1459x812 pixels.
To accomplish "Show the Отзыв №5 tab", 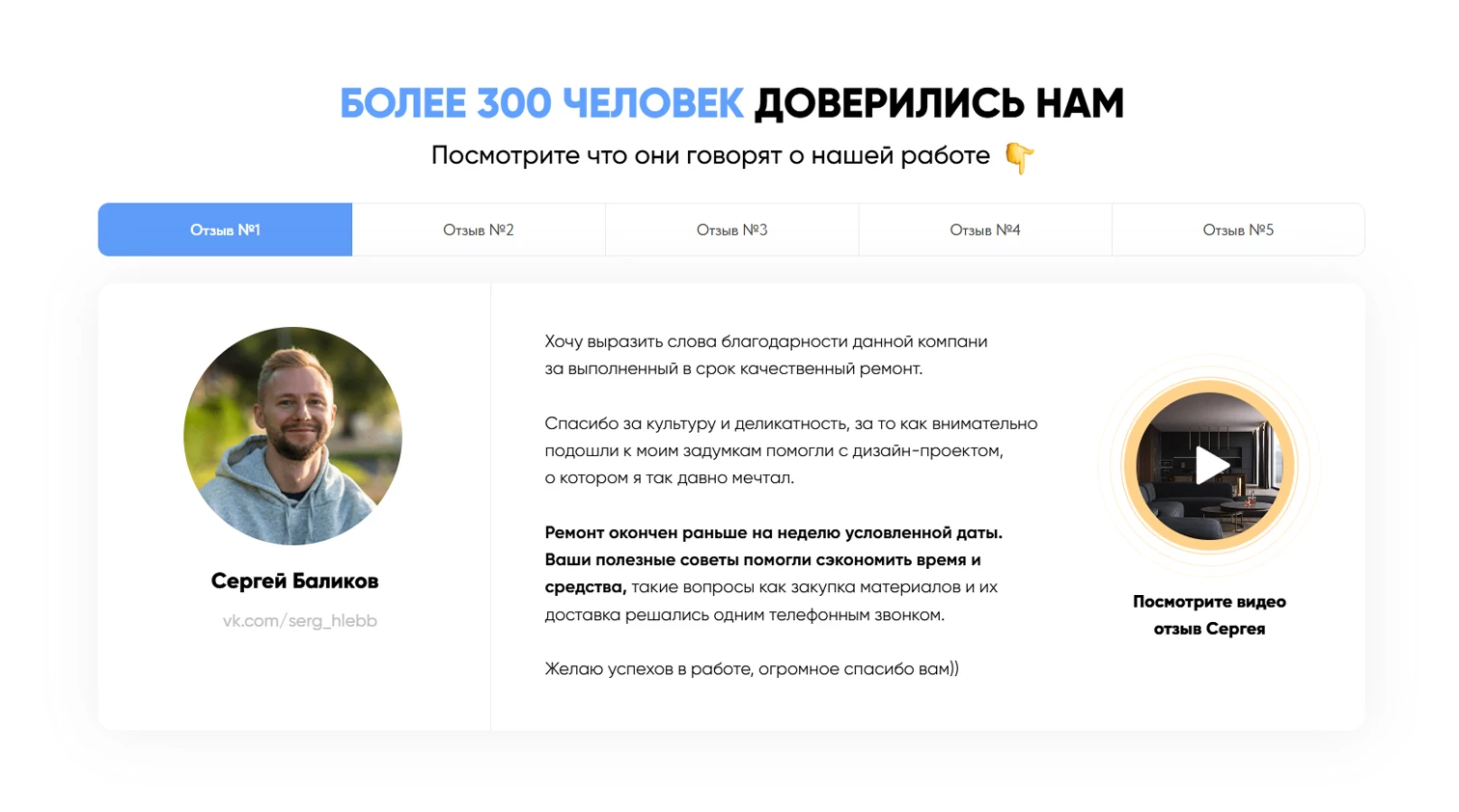I will pyautogui.click(x=1238, y=230).
